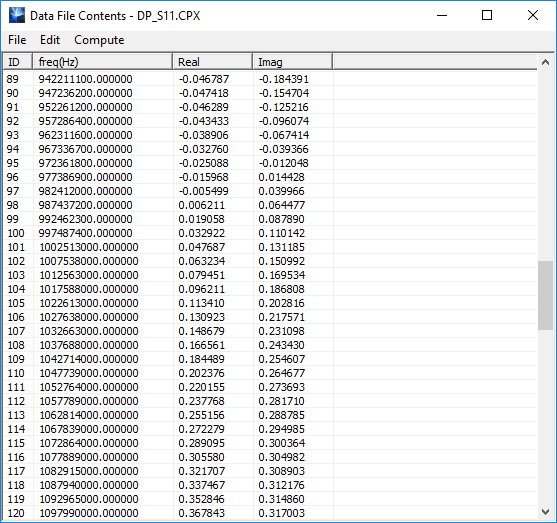Screen dimensions: 557x523
Task: Select frequency 1097990000.000000
Action: tap(89, 513)
